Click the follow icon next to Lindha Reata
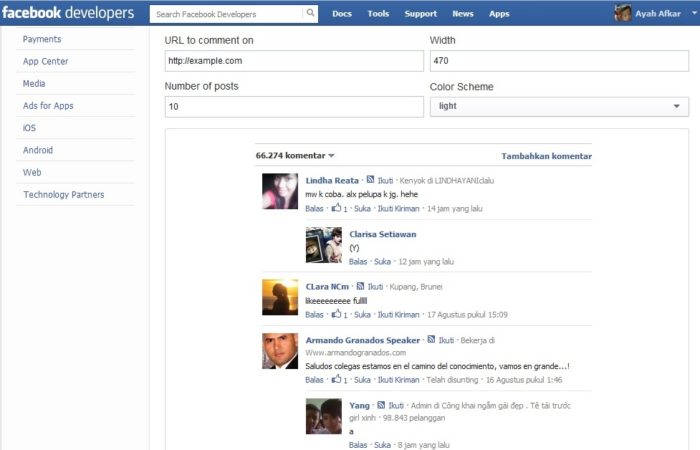Image resolution: width=700 pixels, height=450 pixels. pos(370,179)
